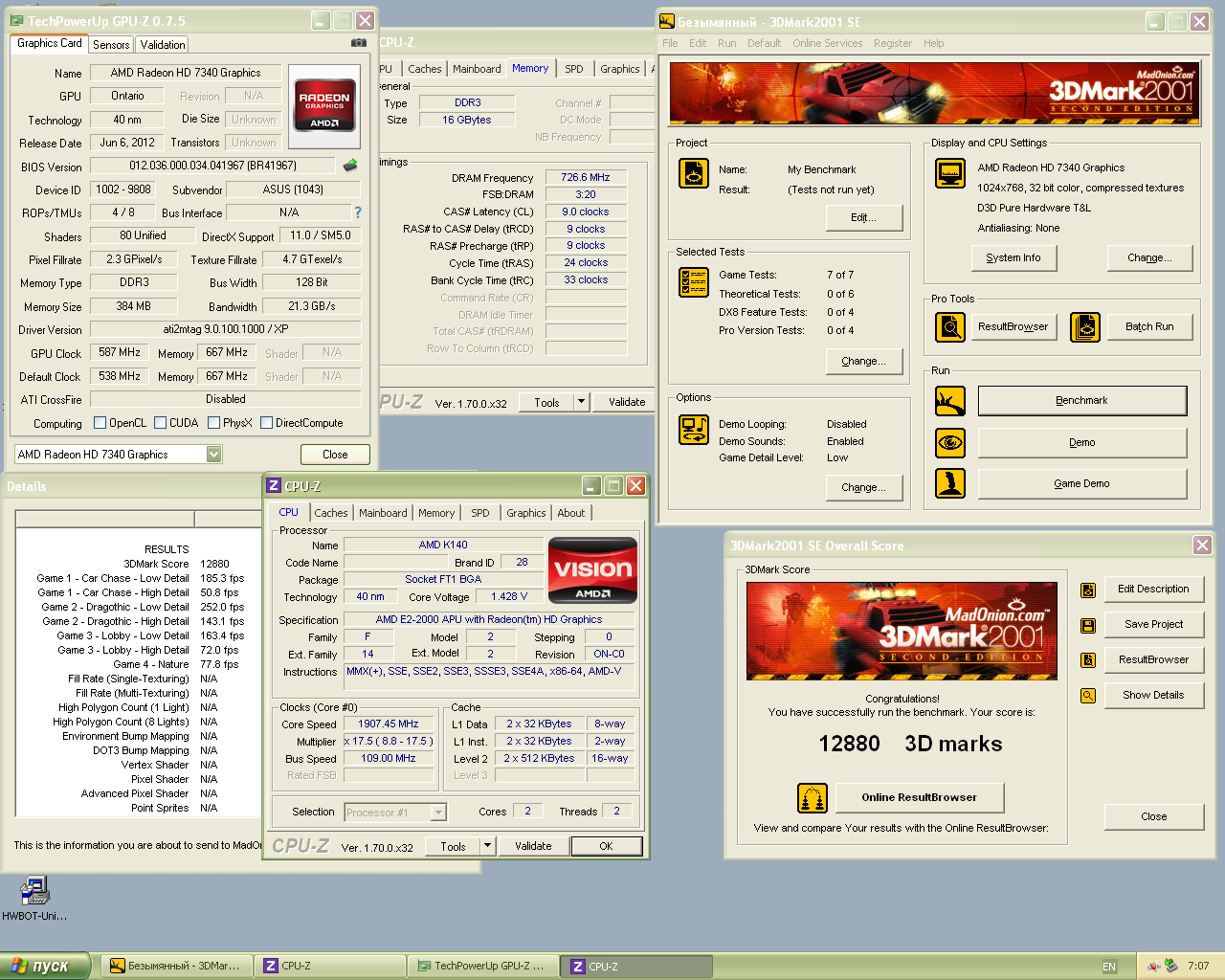Enable the CUDA checkbox
Screen dimensions: 1225x980
point(161,423)
